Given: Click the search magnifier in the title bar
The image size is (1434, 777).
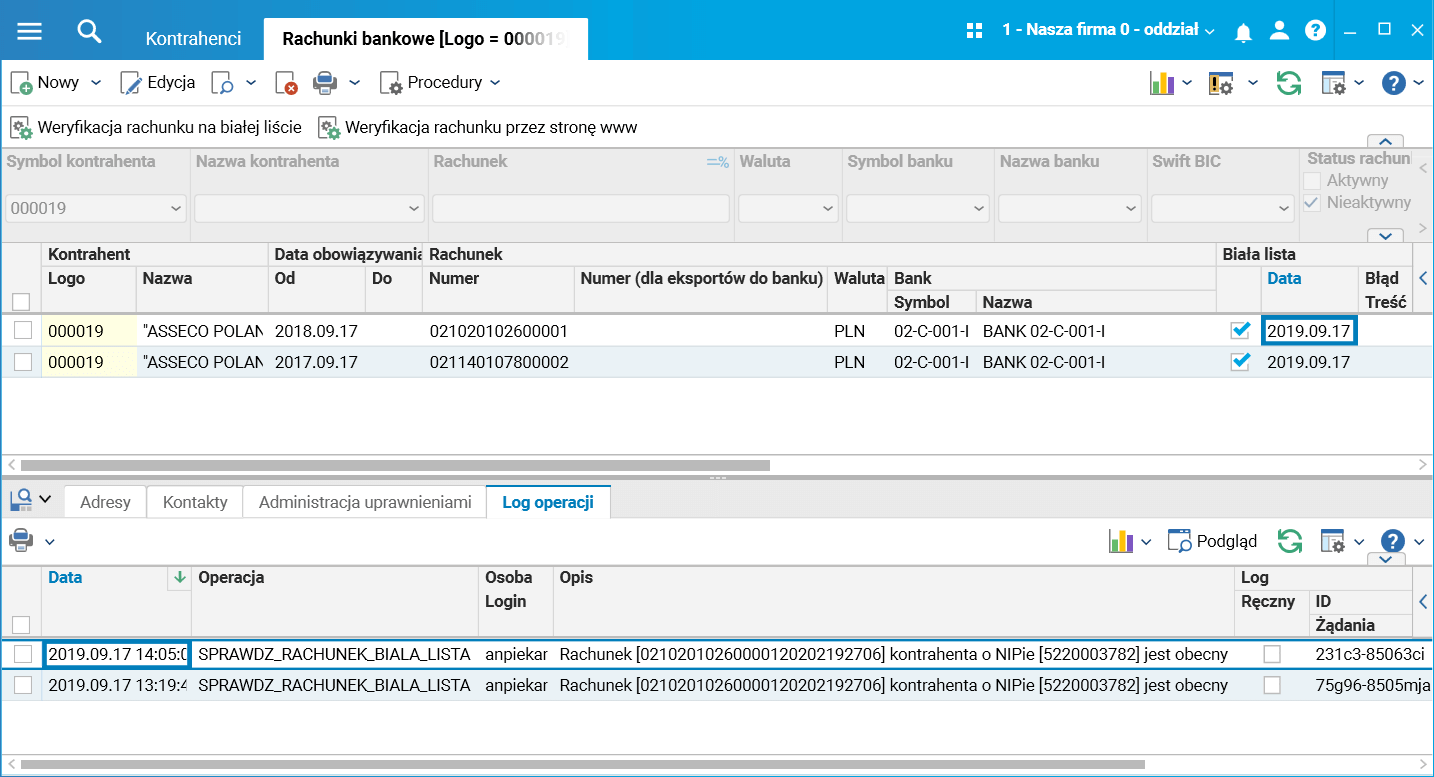Looking at the screenshot, I should [x=90, y=31].
